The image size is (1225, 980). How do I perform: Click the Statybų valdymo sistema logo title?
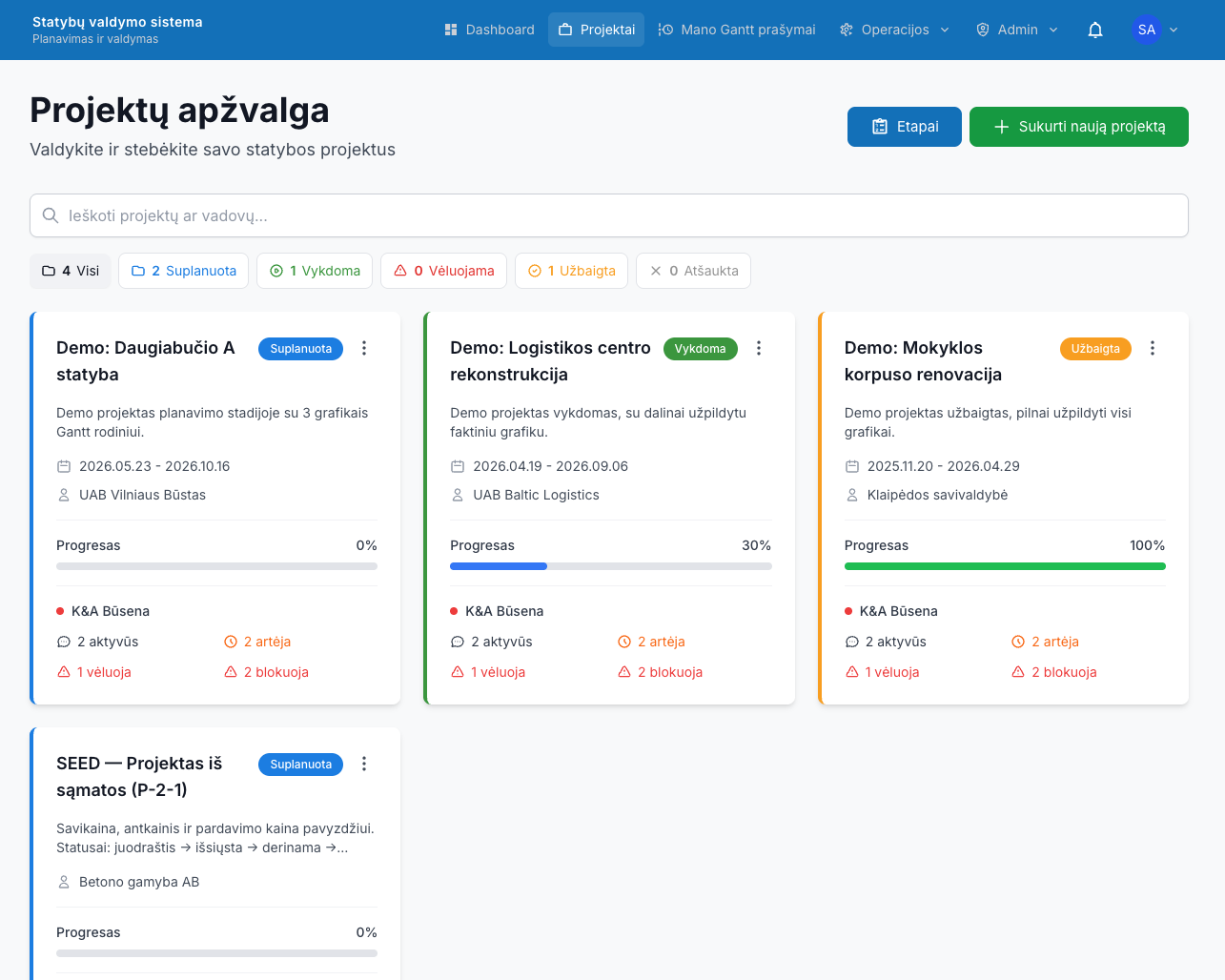117,22
